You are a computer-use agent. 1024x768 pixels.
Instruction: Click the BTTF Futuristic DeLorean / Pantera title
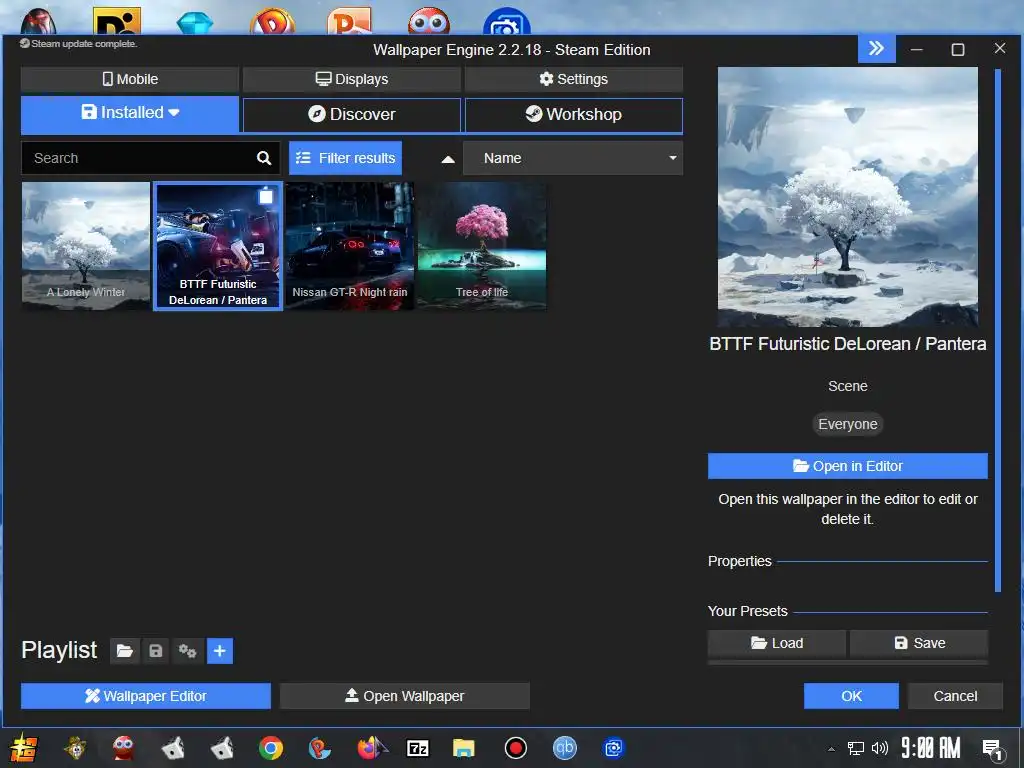click(848, 344)
